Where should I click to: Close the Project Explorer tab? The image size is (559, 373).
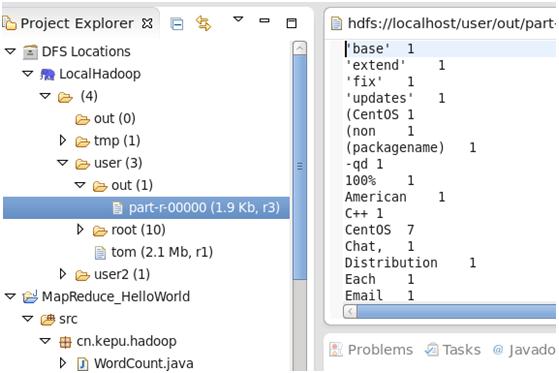pyautogui.click(x=147, y=24)
